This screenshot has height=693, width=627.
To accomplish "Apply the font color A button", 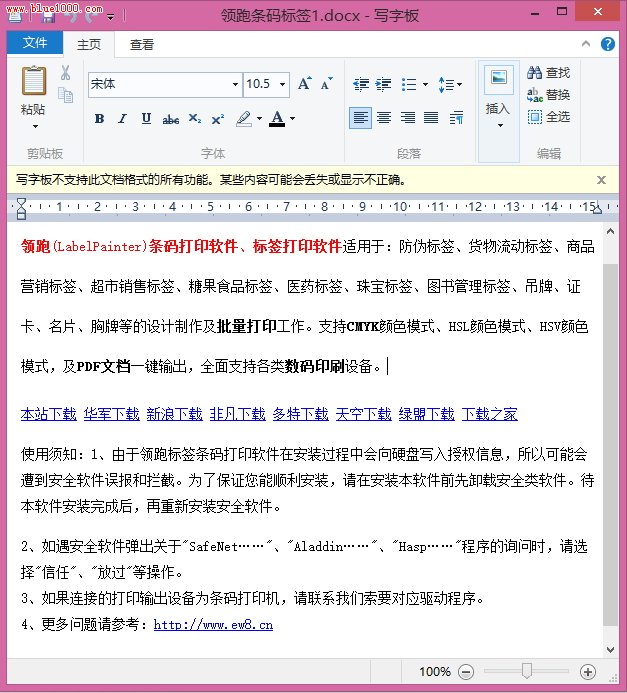I will 277,118.
